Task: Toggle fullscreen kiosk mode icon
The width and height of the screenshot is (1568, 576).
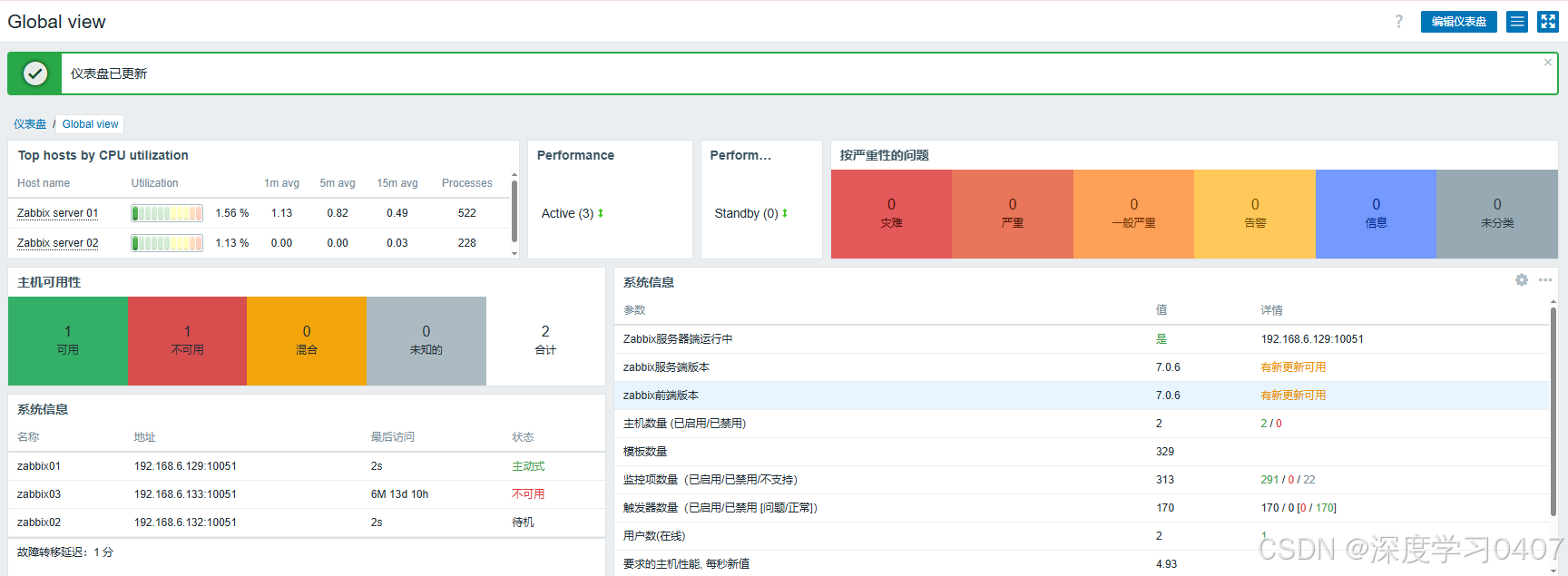Action: [x=1548, y=22]
